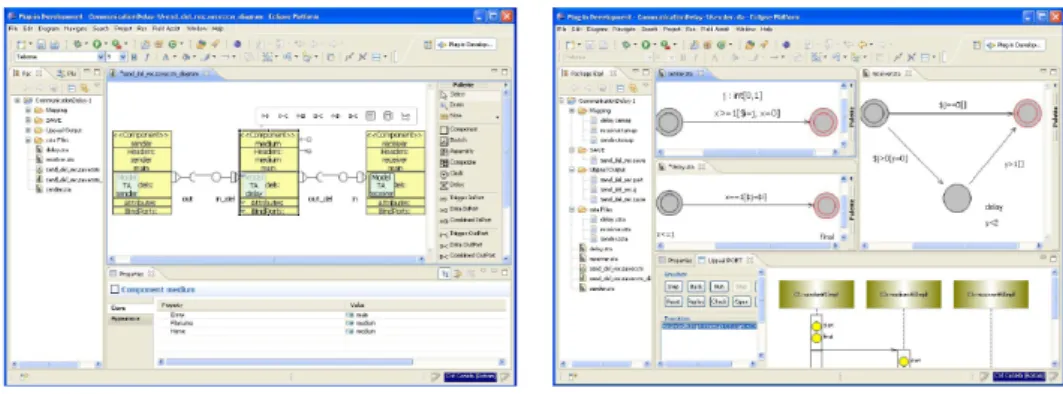This screenshot has height=394, width=1063.
Task: Select the medium component box in diagram
Action: click(x=270, y=173)
